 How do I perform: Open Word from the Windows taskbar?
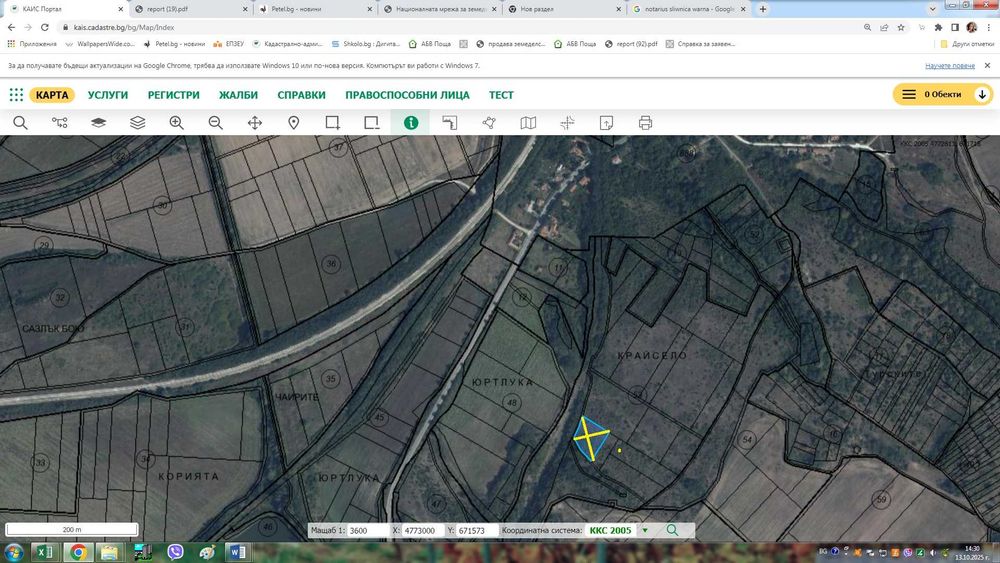point(238,551)
